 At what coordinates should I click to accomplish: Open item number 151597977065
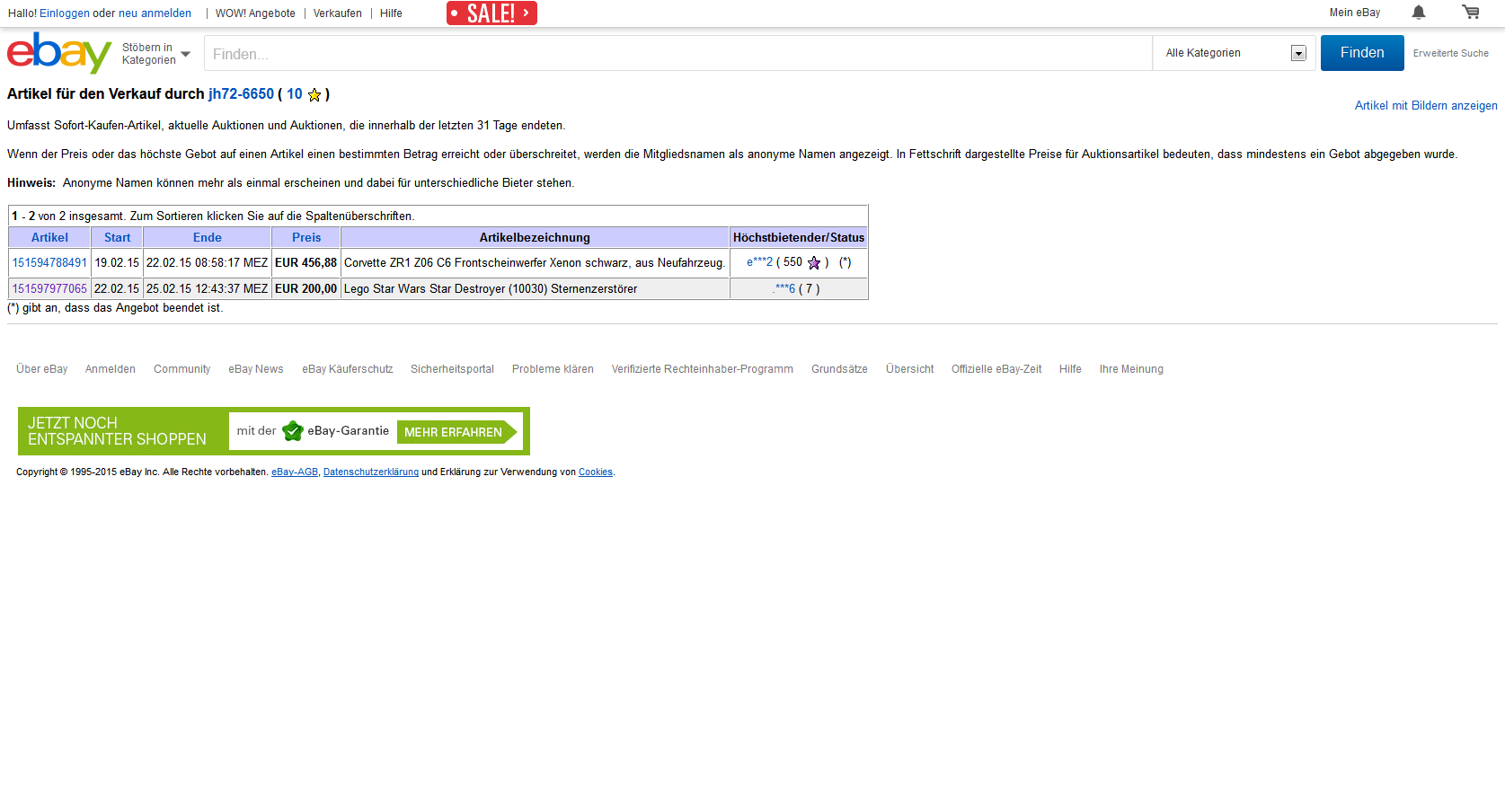click(x=49, y=289)
